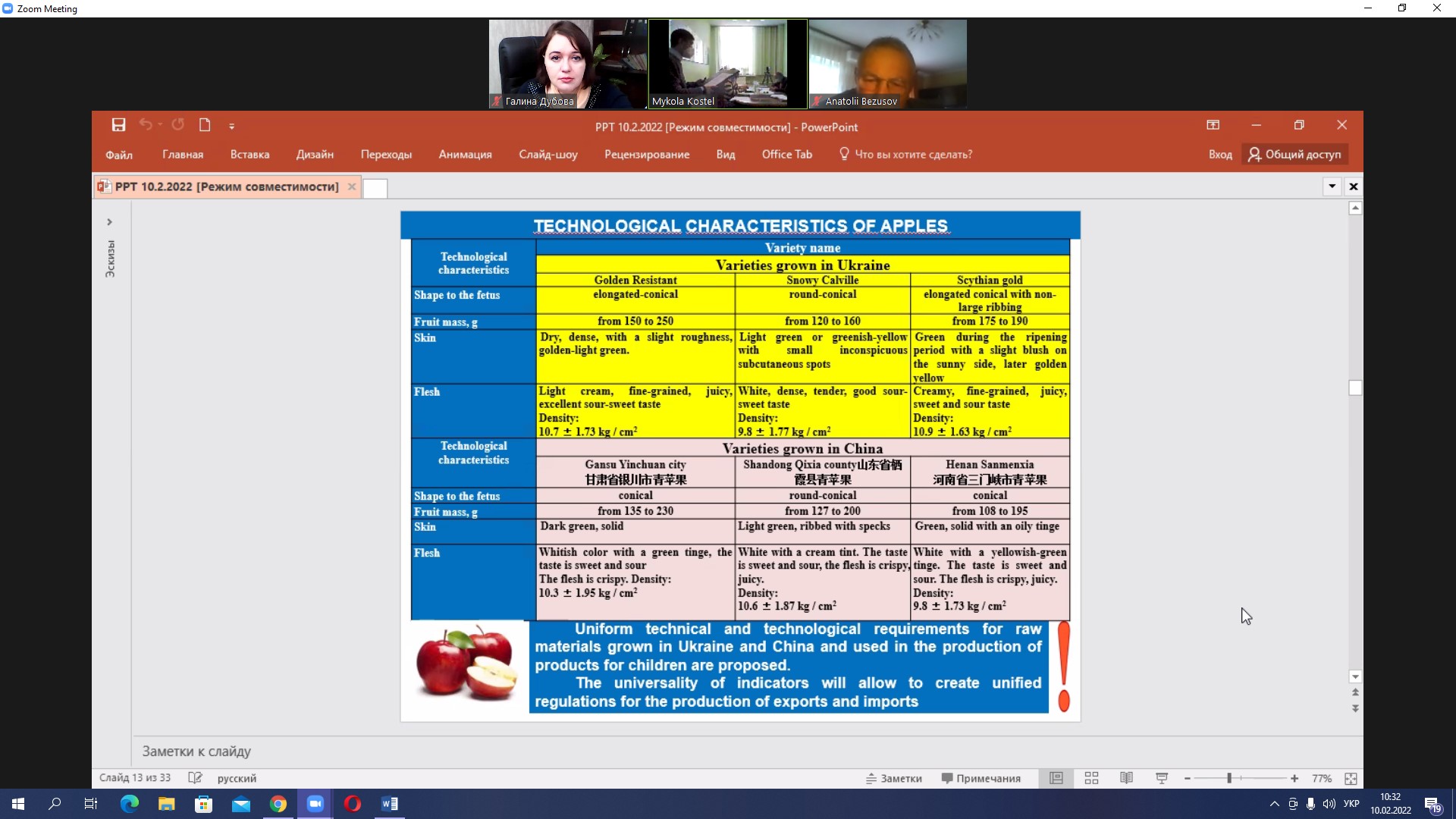Switch to Zoom app in taskbar

(315, 804)
